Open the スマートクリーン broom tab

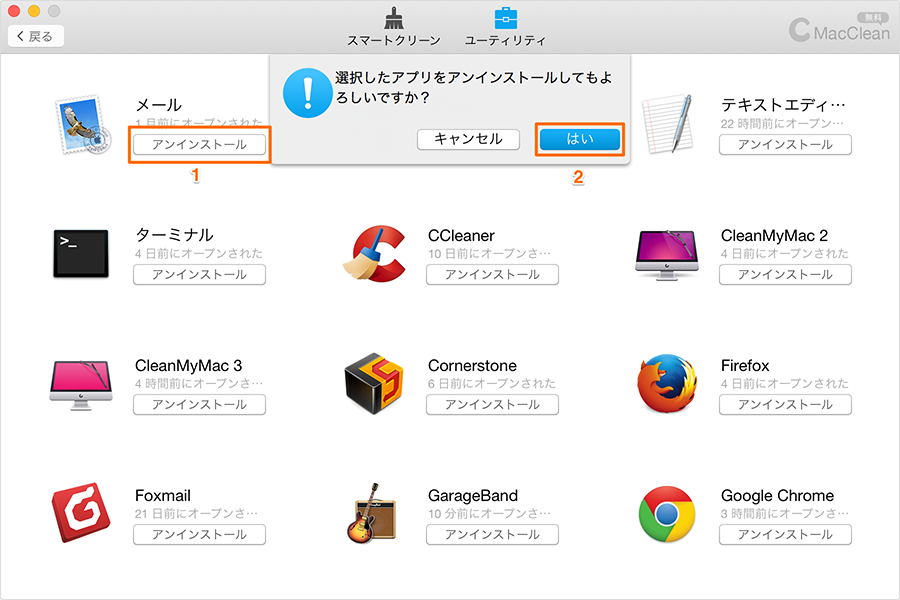(394, 27)
